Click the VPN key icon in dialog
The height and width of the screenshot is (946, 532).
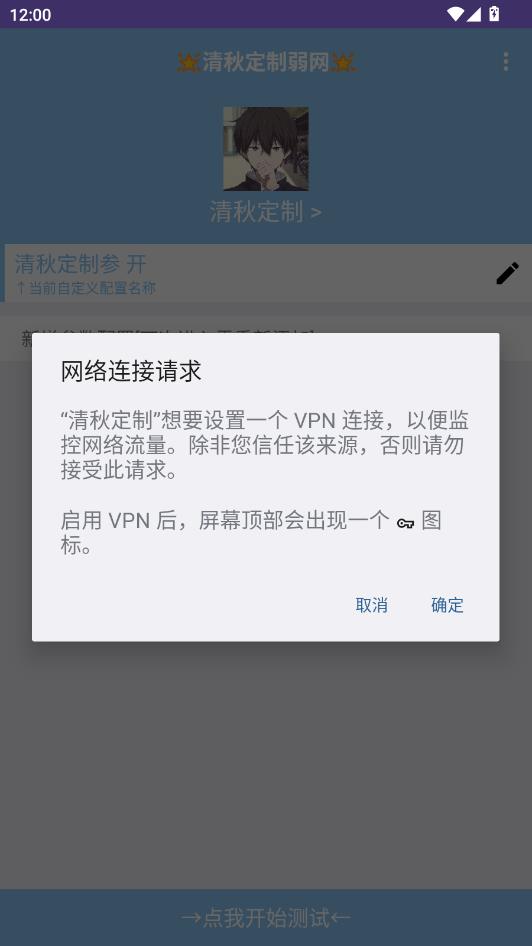(405, 523)
